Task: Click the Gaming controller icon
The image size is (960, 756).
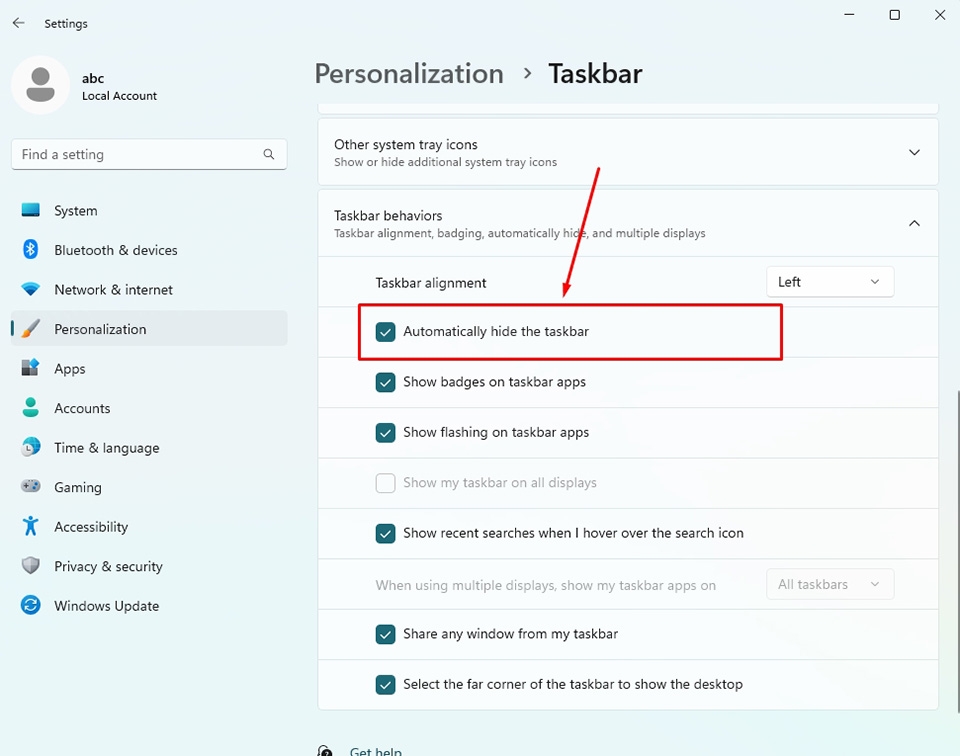Action: pyautogui.click(x=31, y=487)
